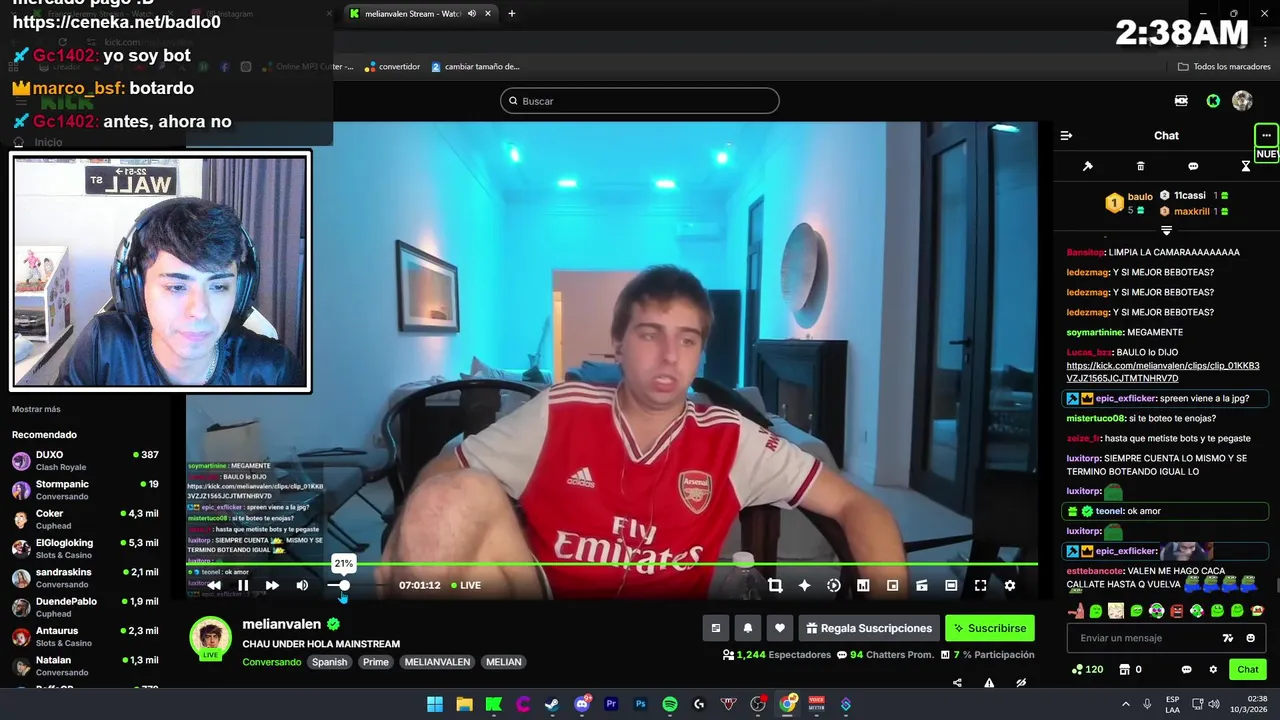Open the melianvalen channel avatar
The image size is (1280, 720).
(x=211, y=638)
